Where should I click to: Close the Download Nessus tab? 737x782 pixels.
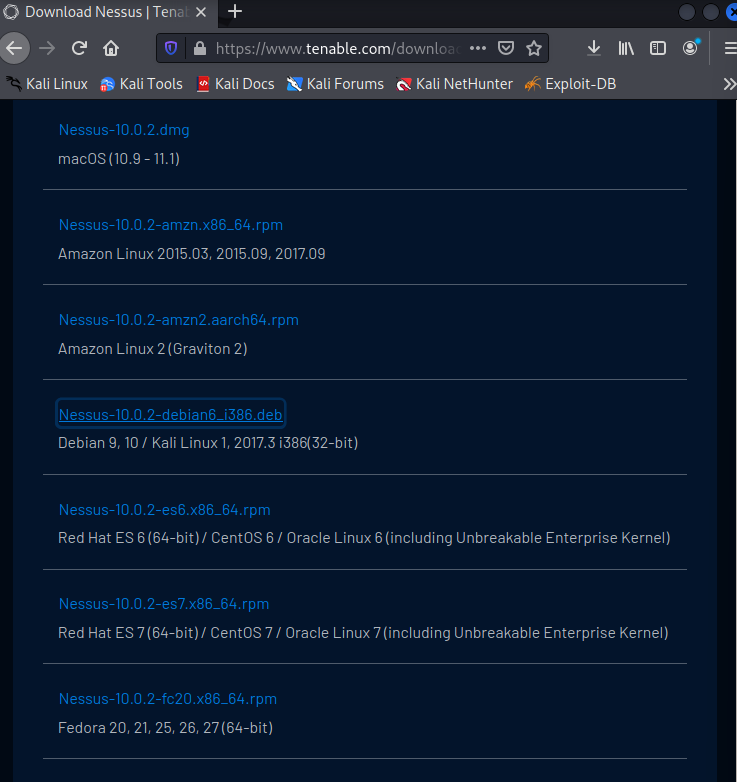201,12
